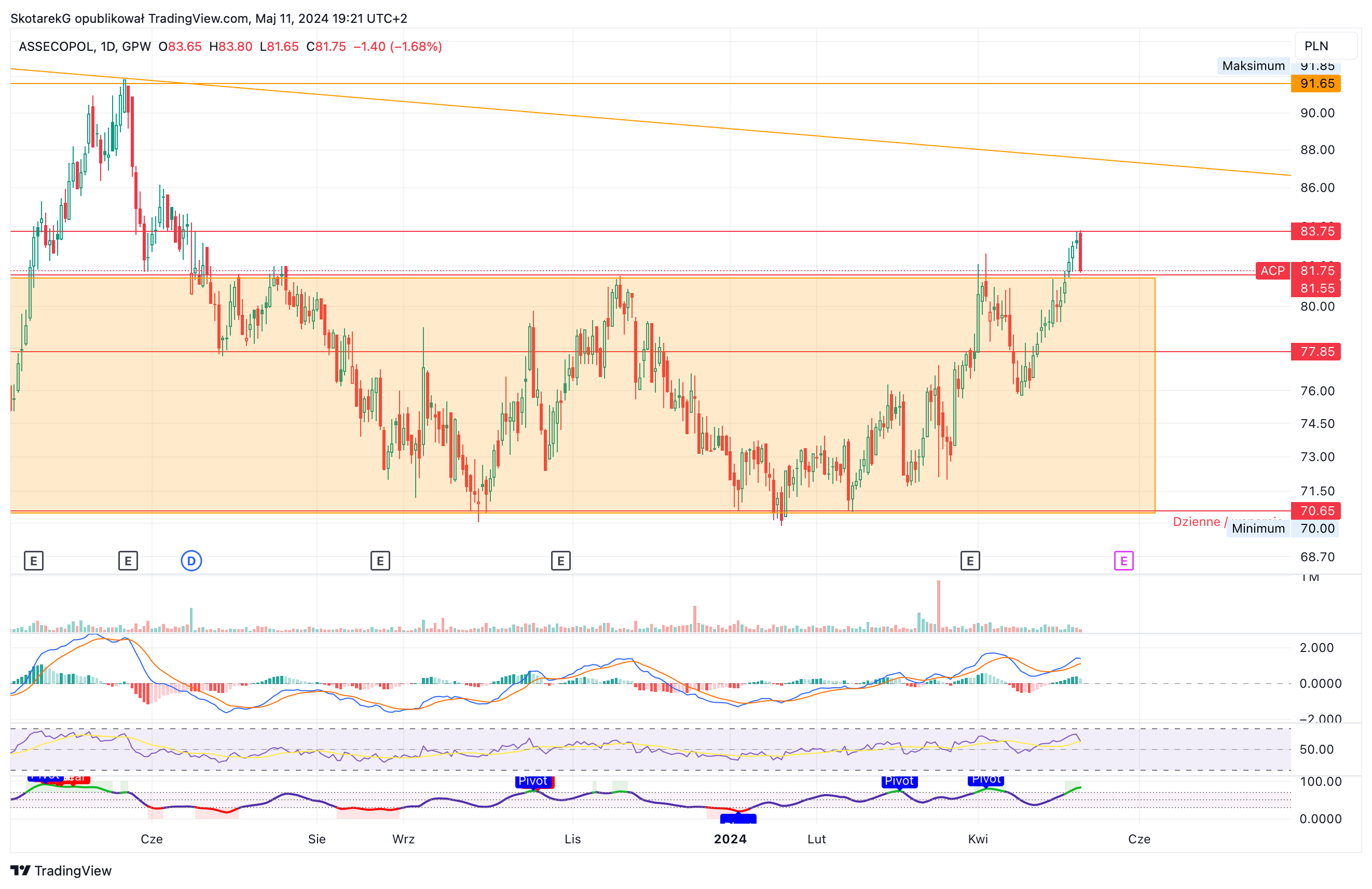
Task: Click the orange 91.65 price label
Action: click(x=1316, y=84)
